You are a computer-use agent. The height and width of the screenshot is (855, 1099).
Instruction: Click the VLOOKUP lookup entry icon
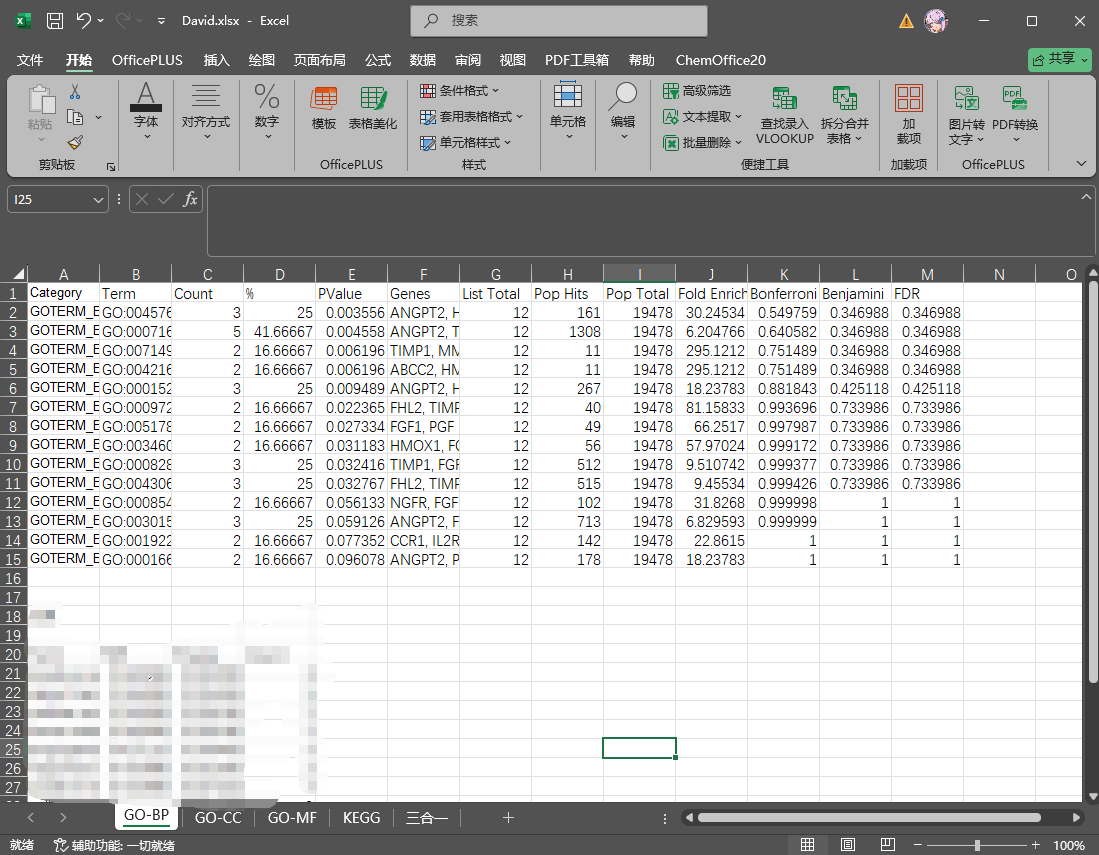click(x=784, y=99)
